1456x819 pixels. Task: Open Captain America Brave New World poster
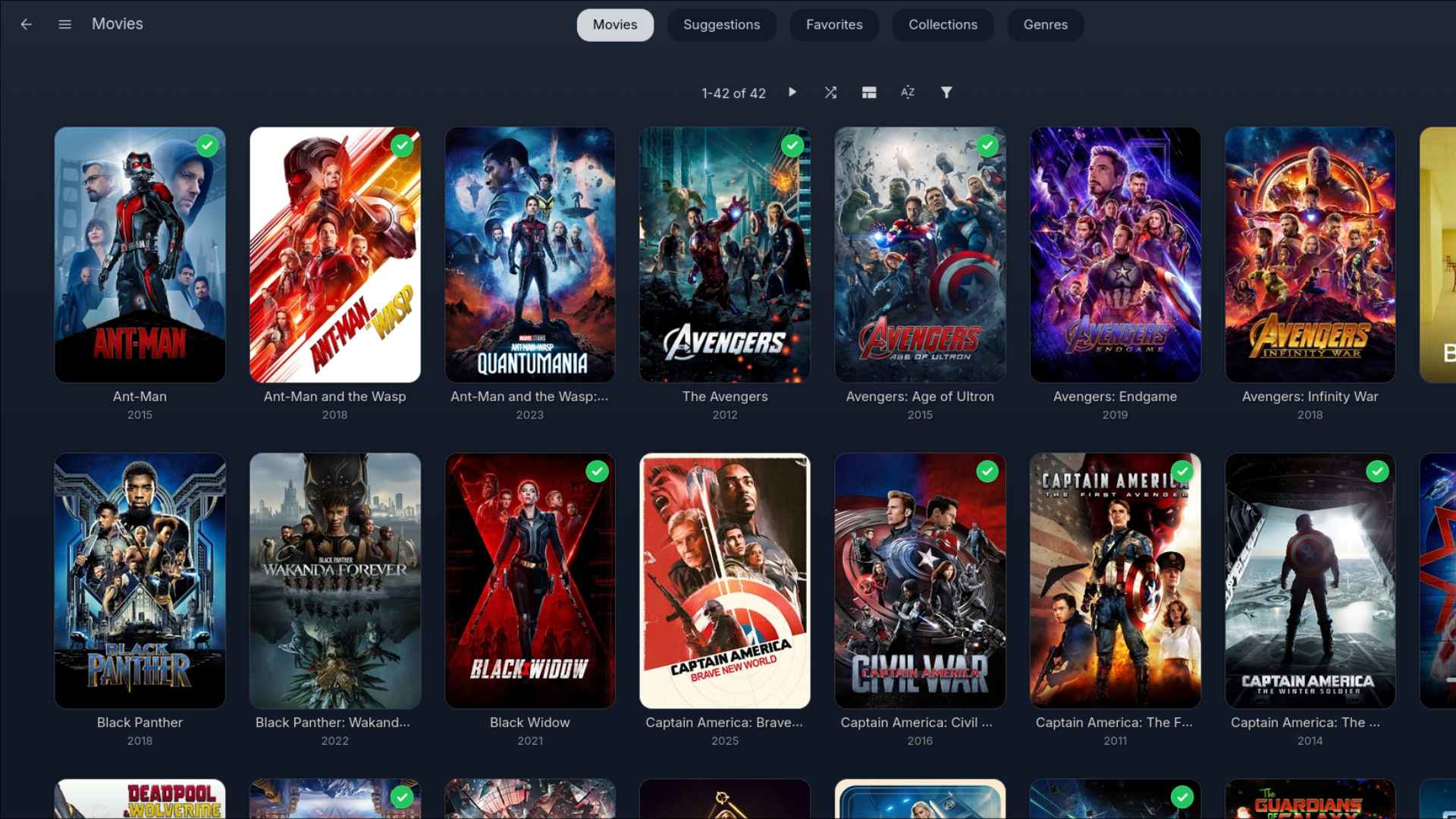(x=725, y=581)
